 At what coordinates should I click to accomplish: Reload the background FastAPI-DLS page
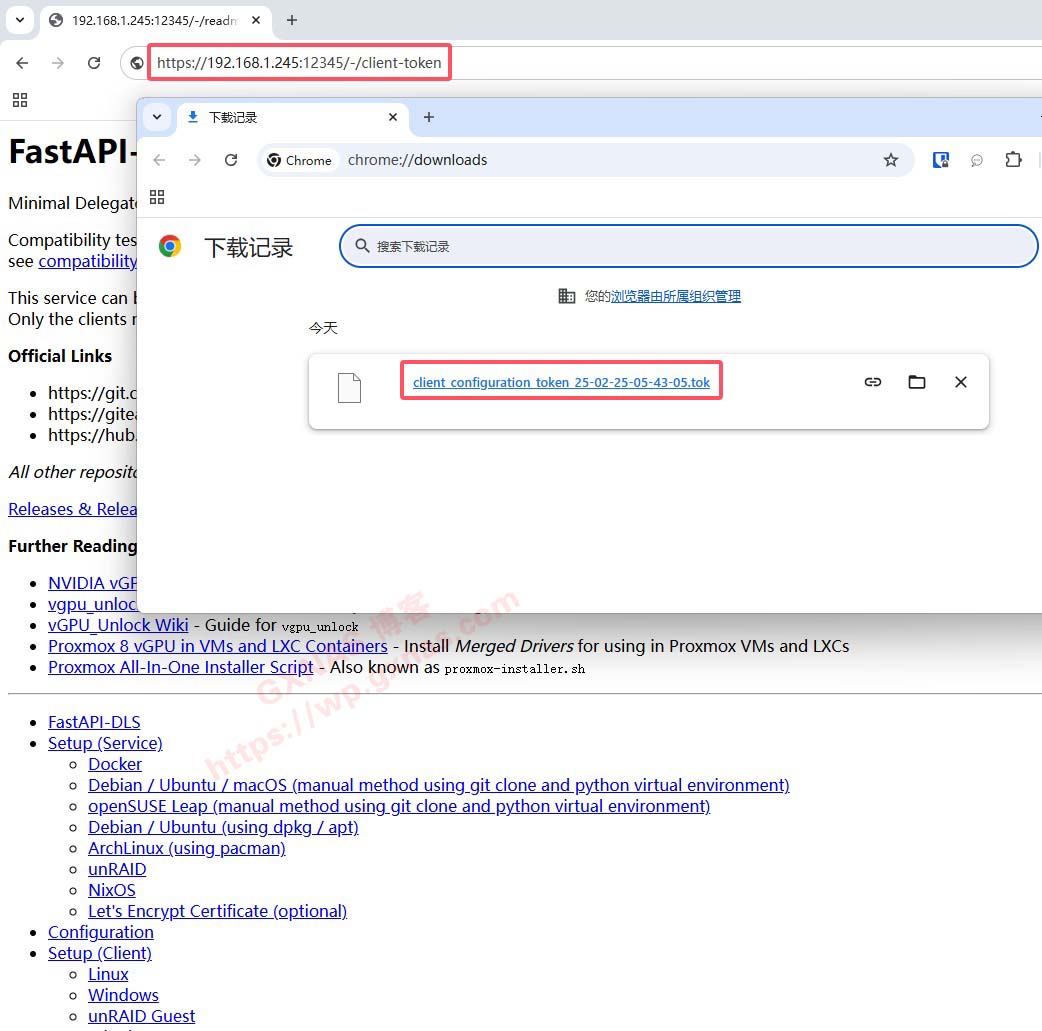94,63
